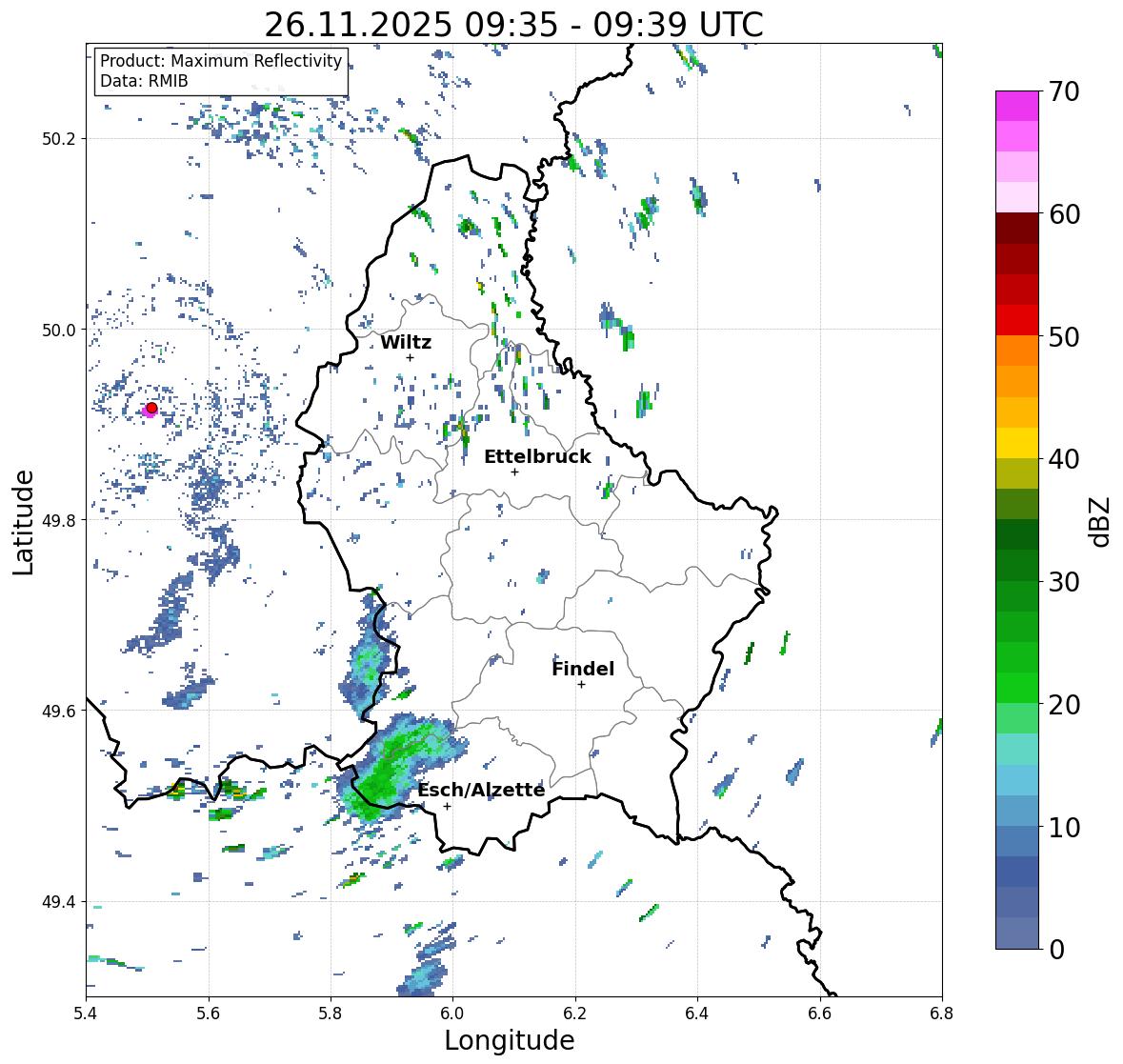Click the 6.0 longitude tick label
The height and width of the screenshot is (1064, 1123).
[x=452, y=1014]
